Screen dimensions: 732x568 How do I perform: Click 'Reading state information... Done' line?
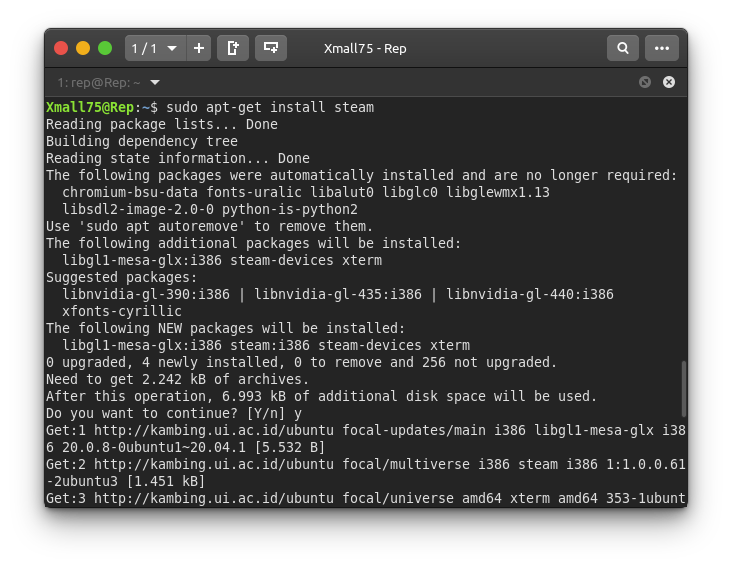click(177, 158)
